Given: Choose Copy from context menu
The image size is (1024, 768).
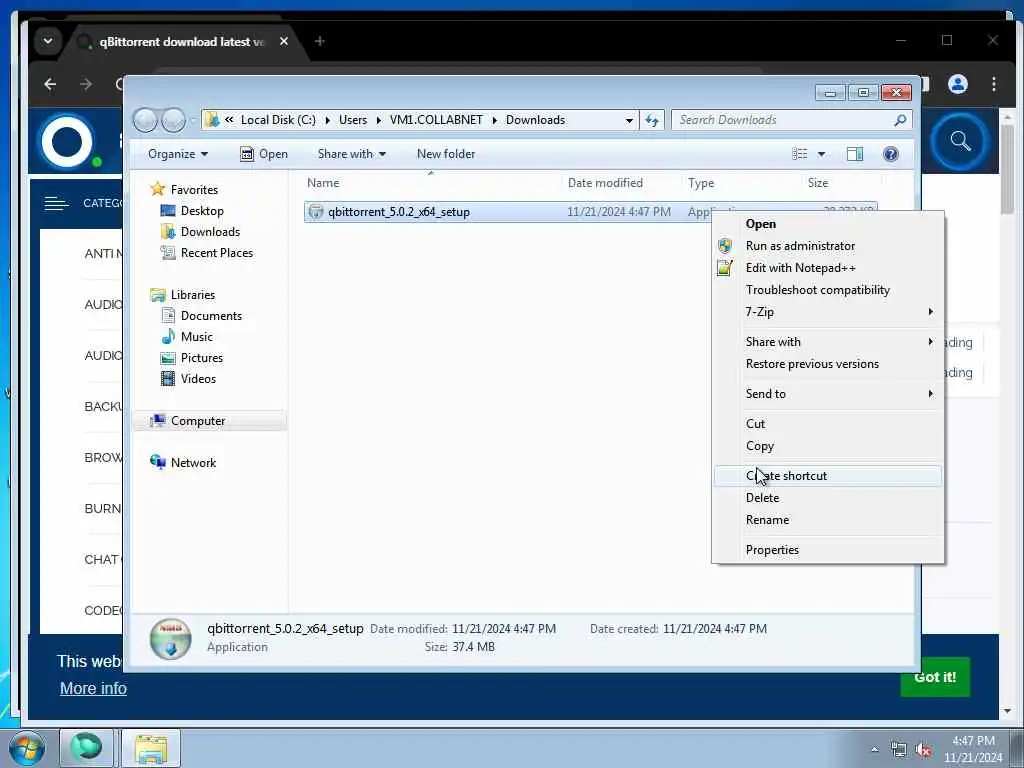Looking at the screenshot, I should pos(760,446).
